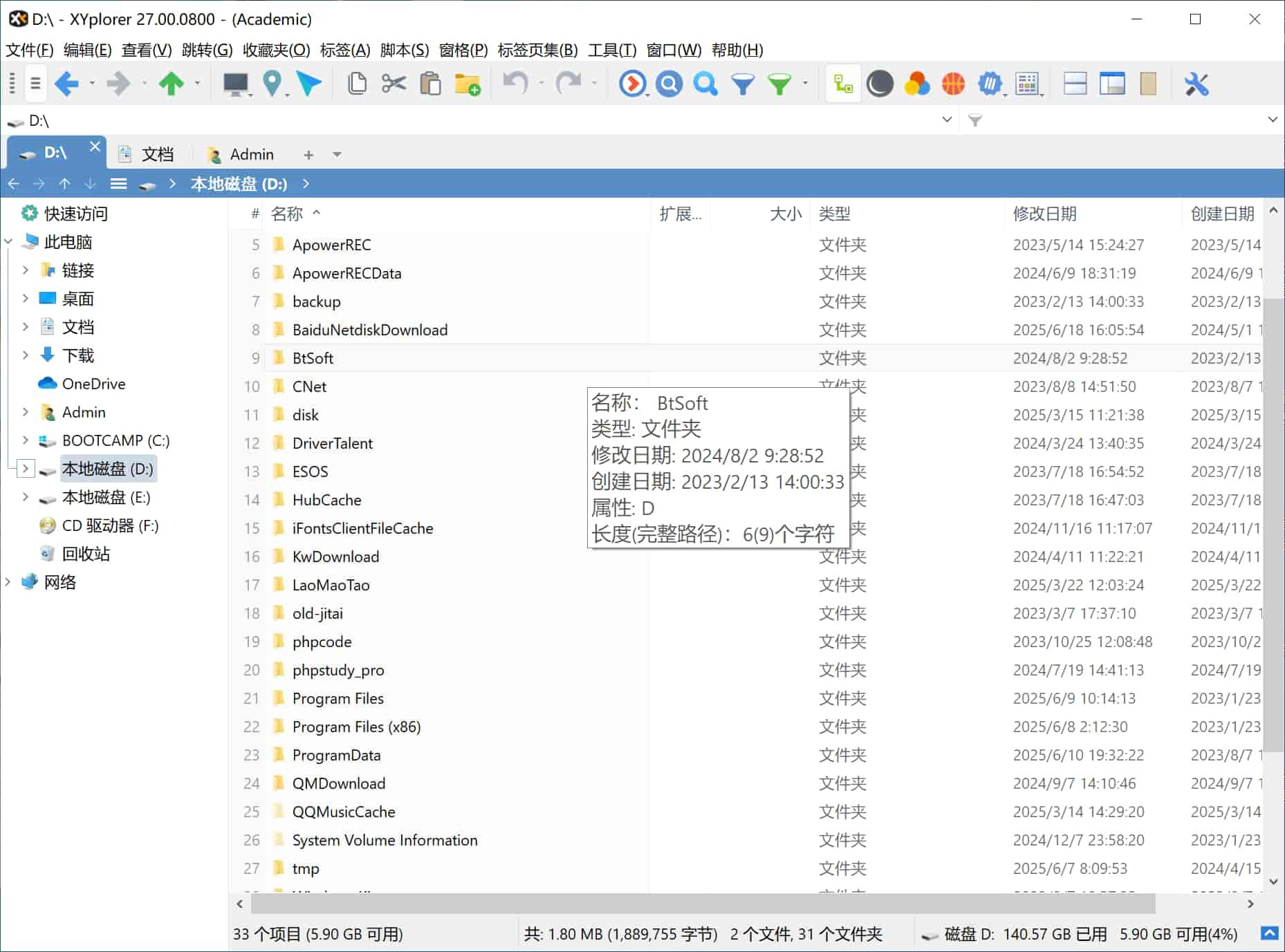The width and height of the screenshot is (1285, 952).
Task: Close the D:\ tab
Action: click(x=95, y=147)
